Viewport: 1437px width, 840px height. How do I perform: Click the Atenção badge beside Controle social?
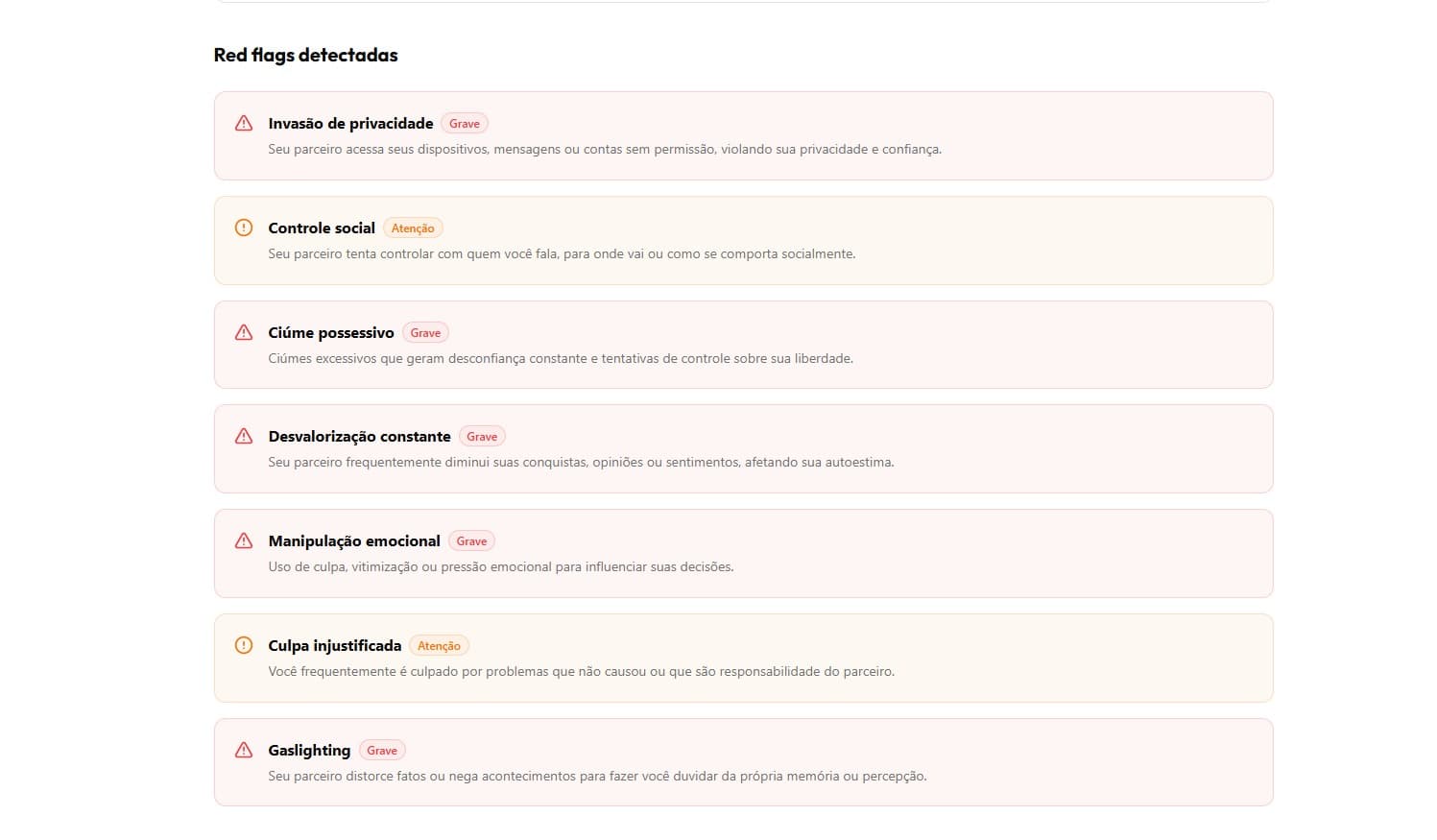413,228
